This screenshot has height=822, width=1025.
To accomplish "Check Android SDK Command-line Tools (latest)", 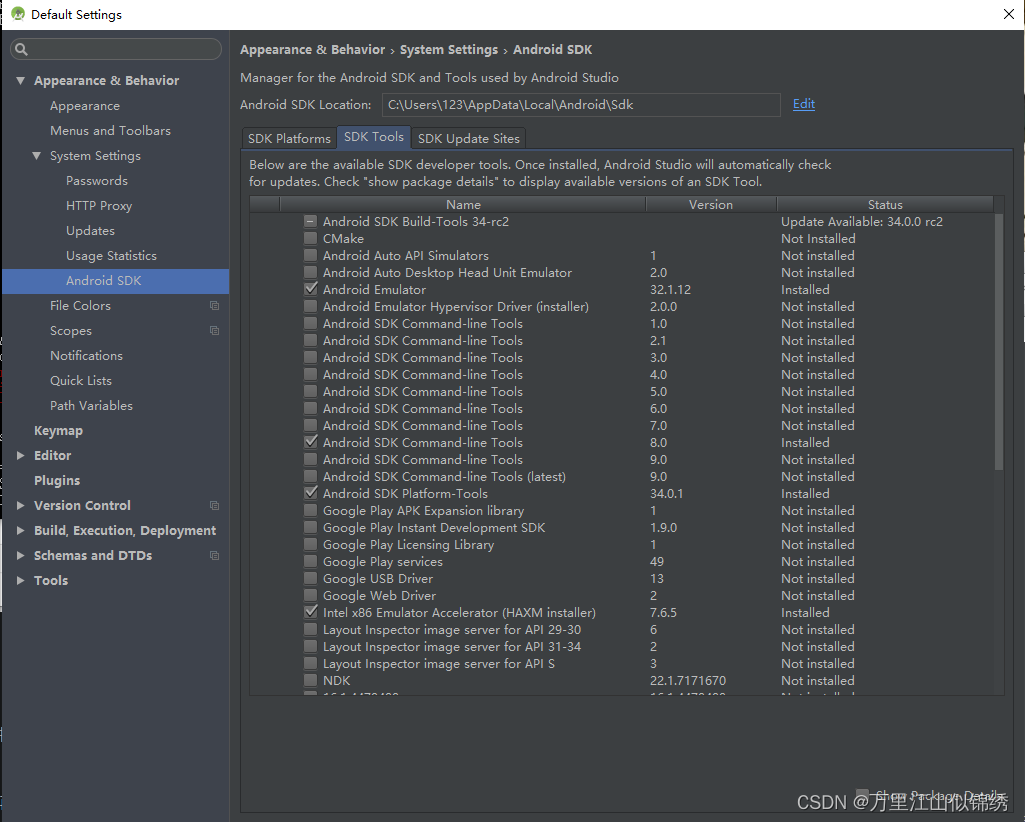I will coord(311,476).
